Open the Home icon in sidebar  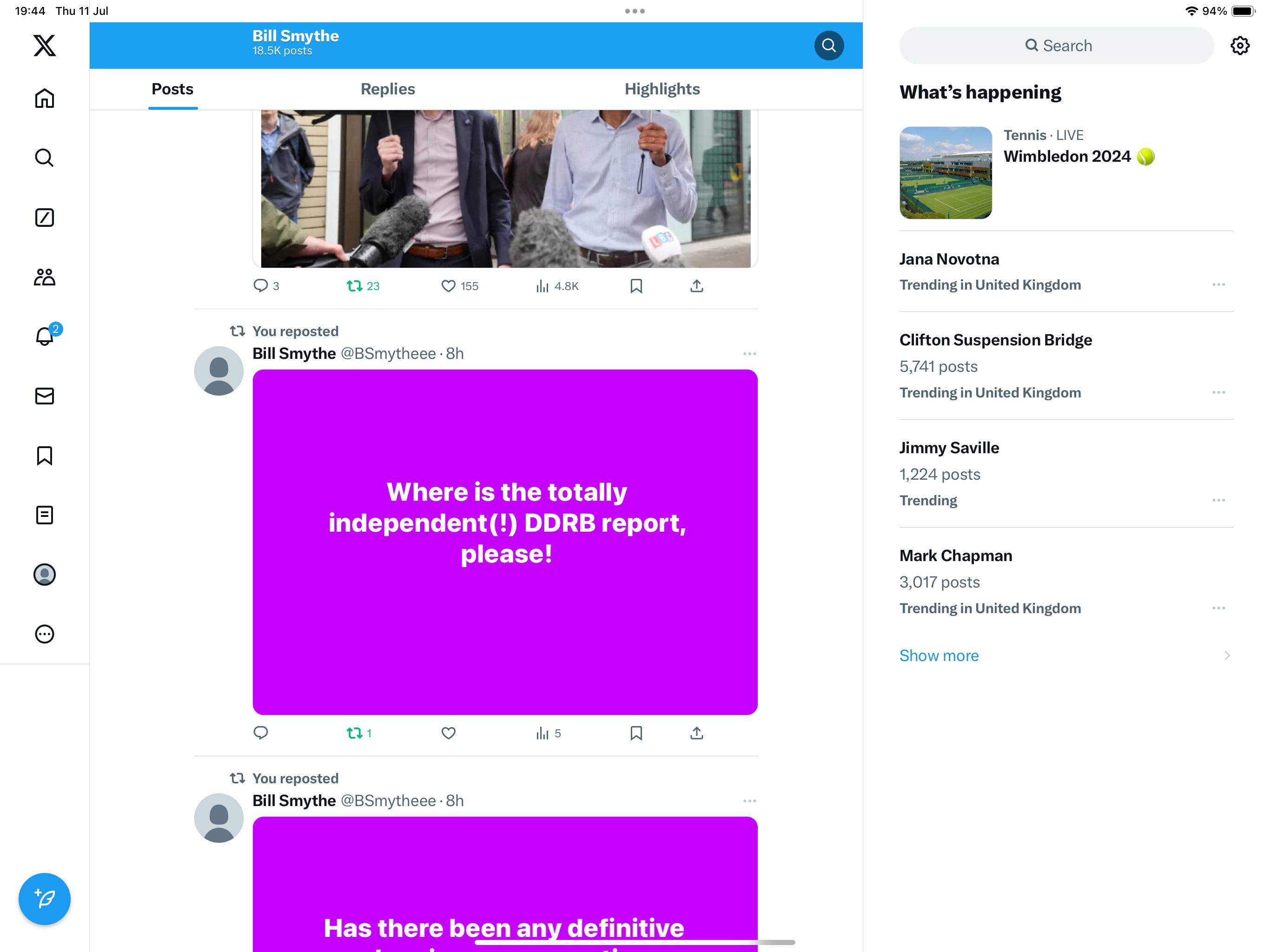pos(44,98)
